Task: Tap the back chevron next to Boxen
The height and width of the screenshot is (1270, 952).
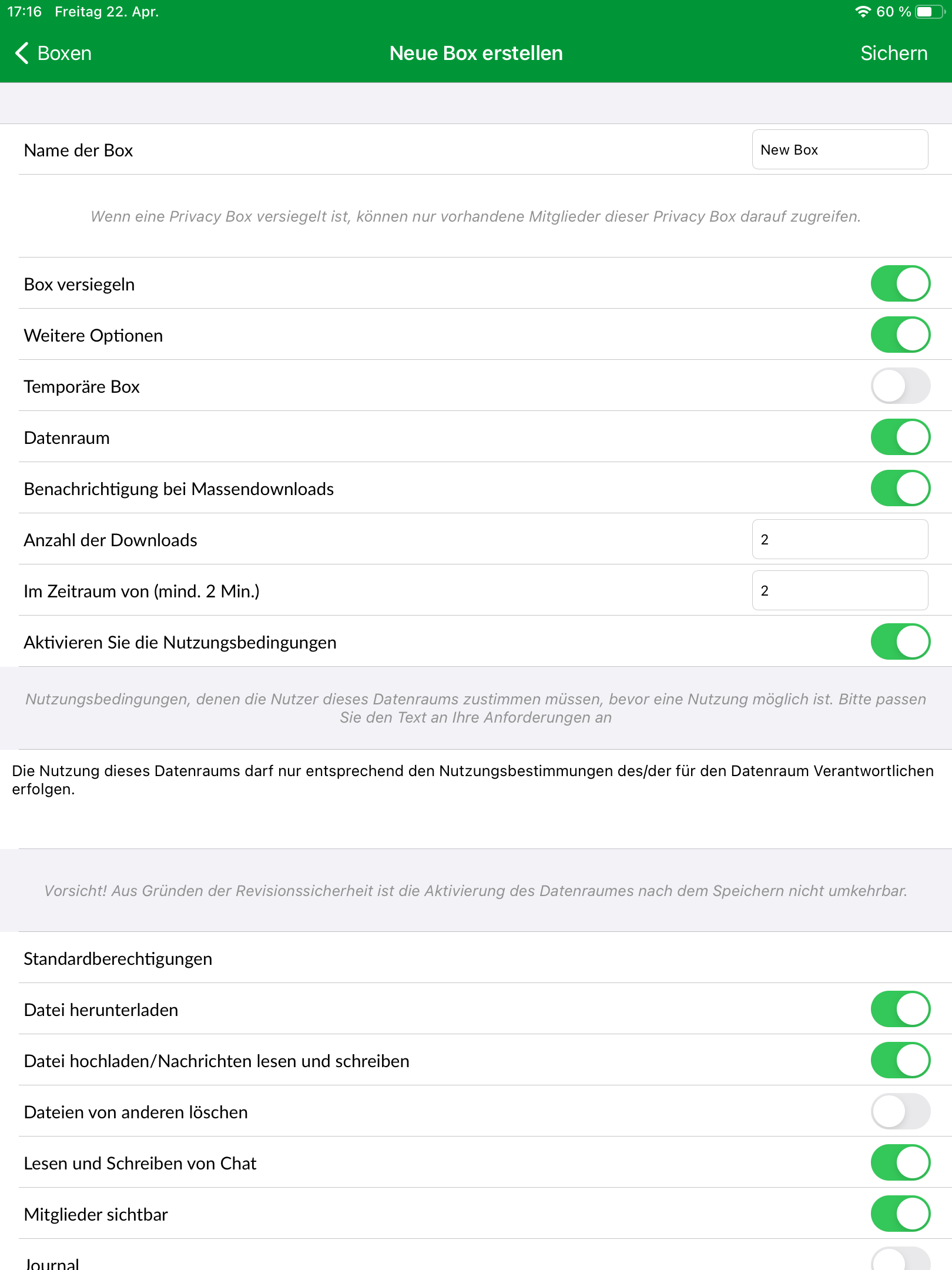Action: (22, 53)
